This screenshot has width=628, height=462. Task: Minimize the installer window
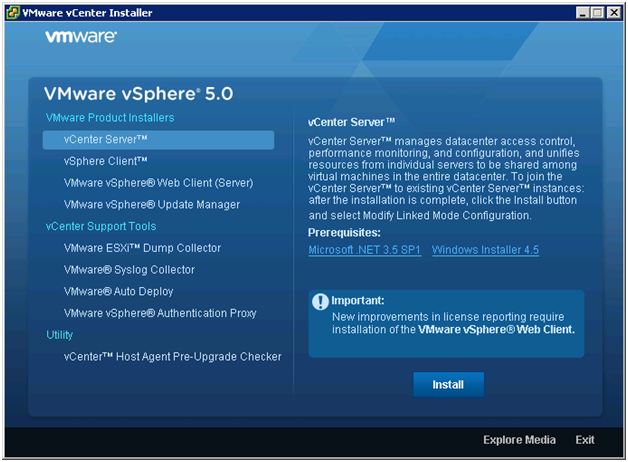pyautogui.click(x=583, y=13)
